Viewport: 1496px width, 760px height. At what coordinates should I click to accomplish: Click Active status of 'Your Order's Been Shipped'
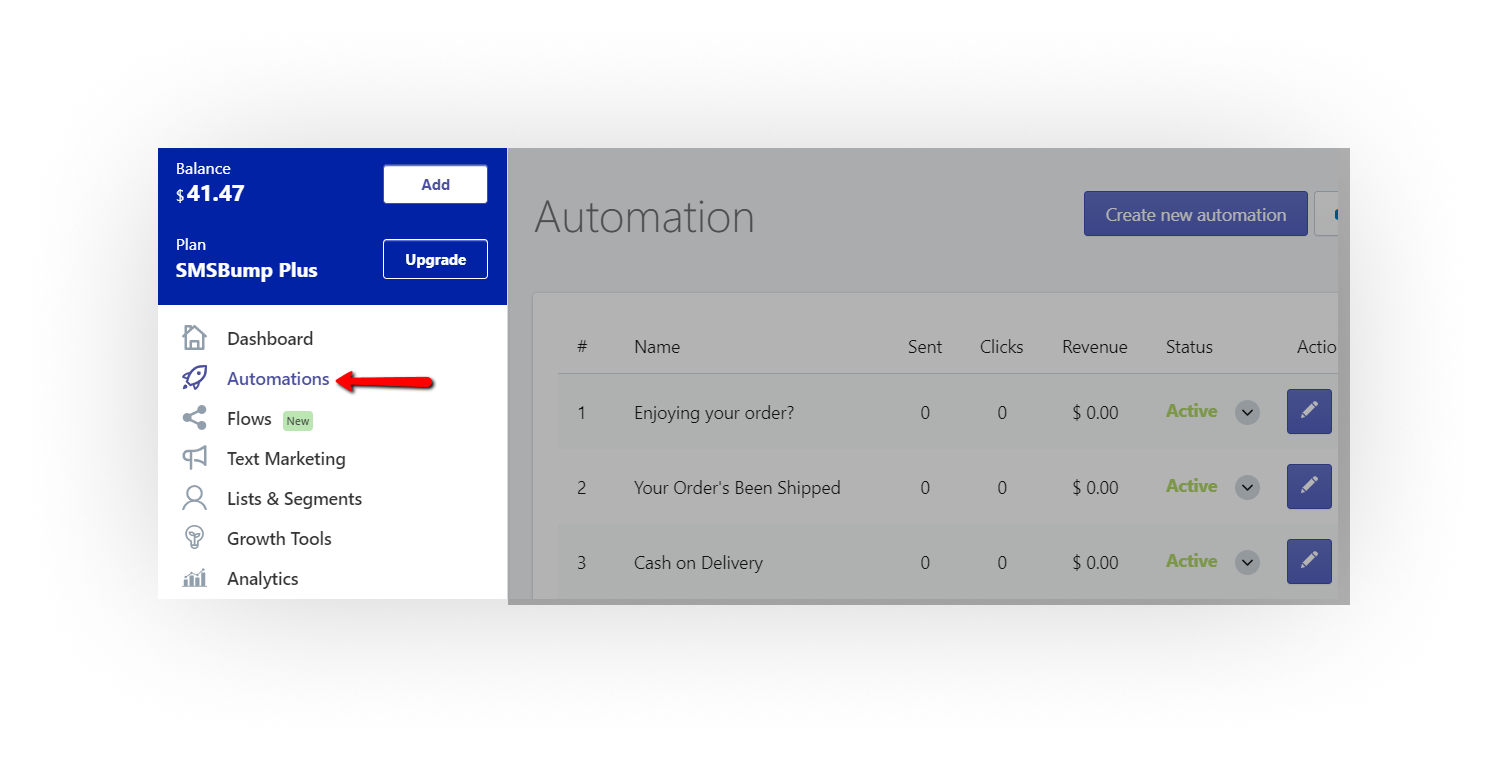coord(1191,486)
